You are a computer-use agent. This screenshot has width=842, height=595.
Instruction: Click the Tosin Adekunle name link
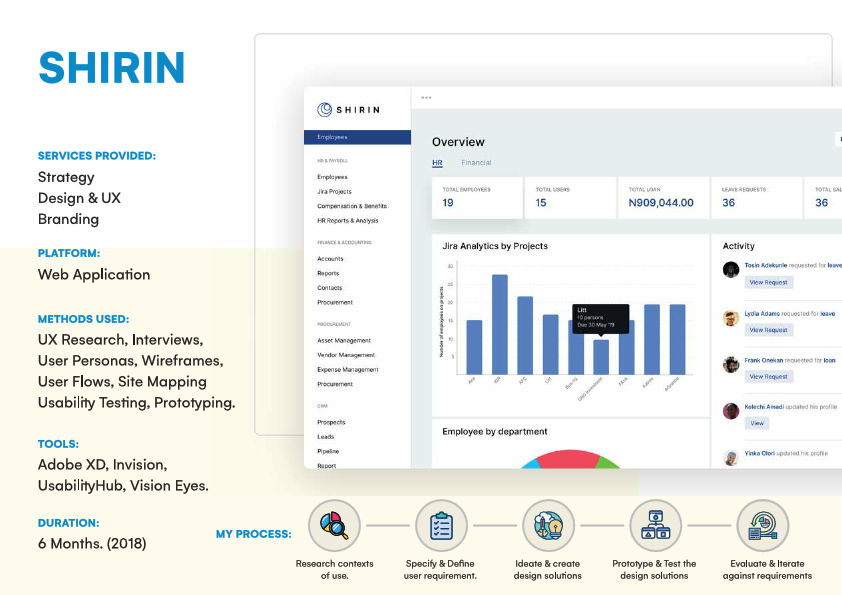[765, 265]
